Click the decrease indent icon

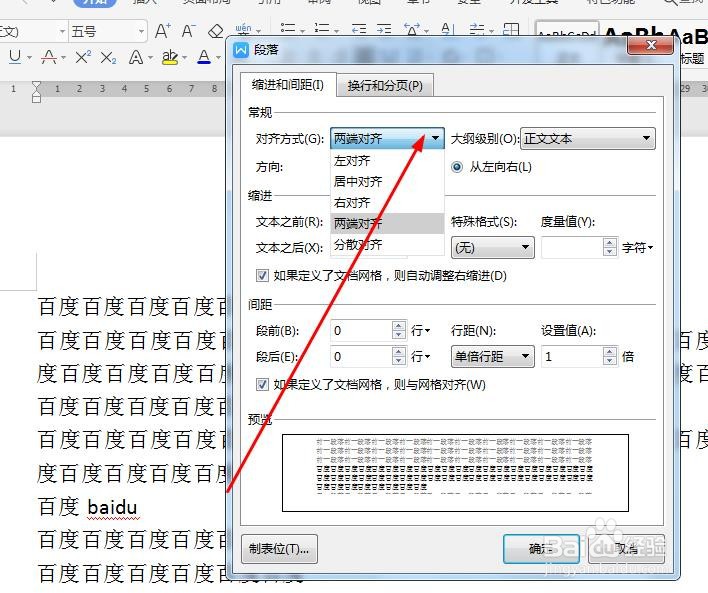click(x=359, y=29)
